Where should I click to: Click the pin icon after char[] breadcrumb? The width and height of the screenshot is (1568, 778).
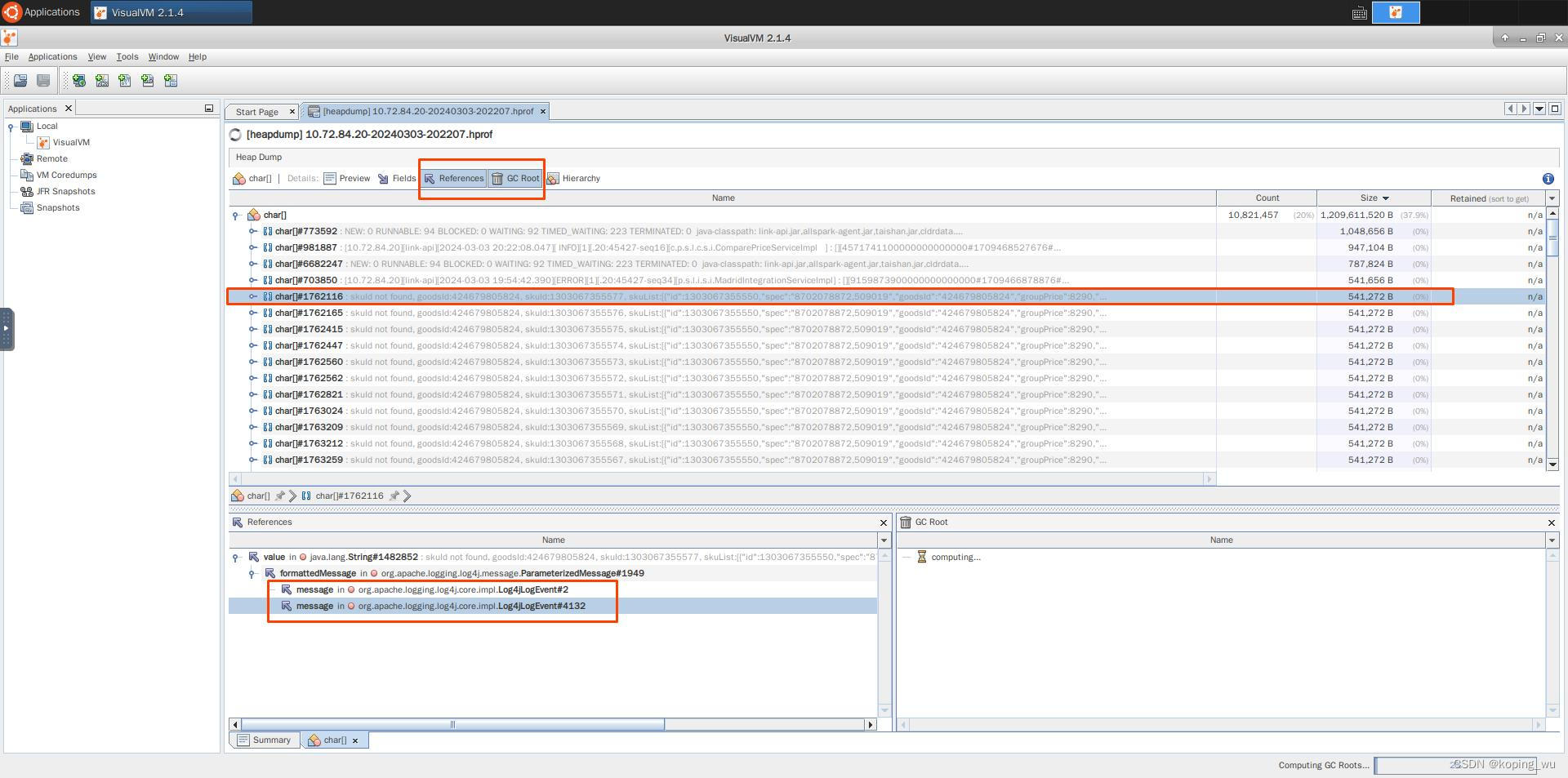(x=280, y=496)
